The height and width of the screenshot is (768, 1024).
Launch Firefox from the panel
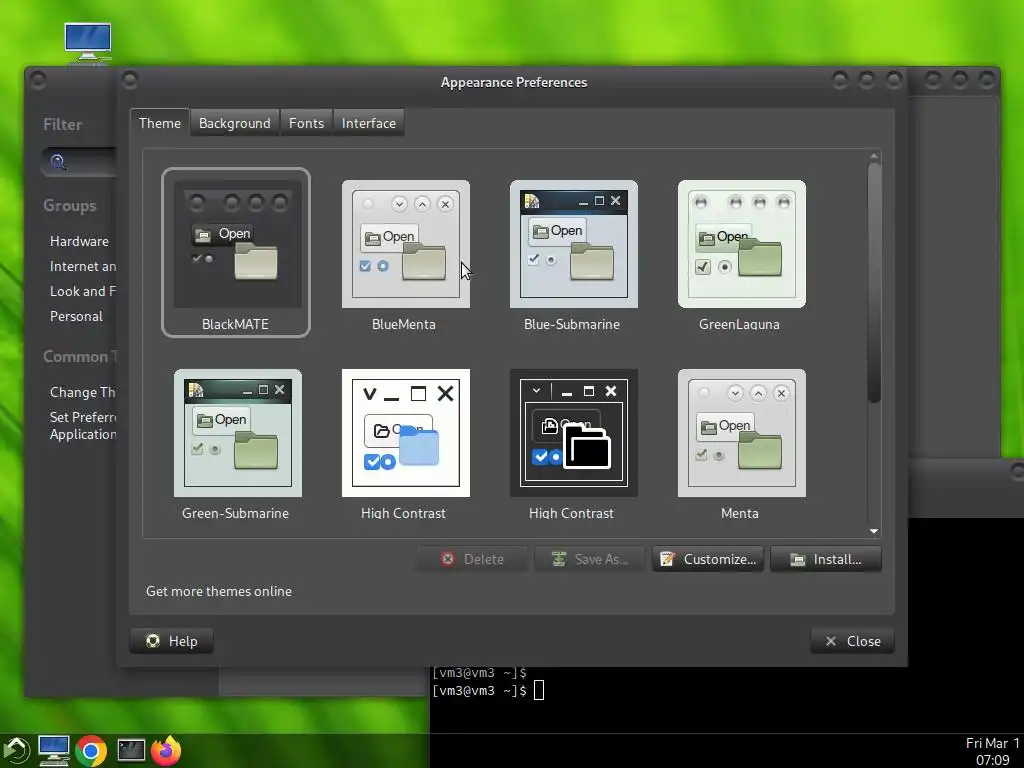[x=167, y=750]
